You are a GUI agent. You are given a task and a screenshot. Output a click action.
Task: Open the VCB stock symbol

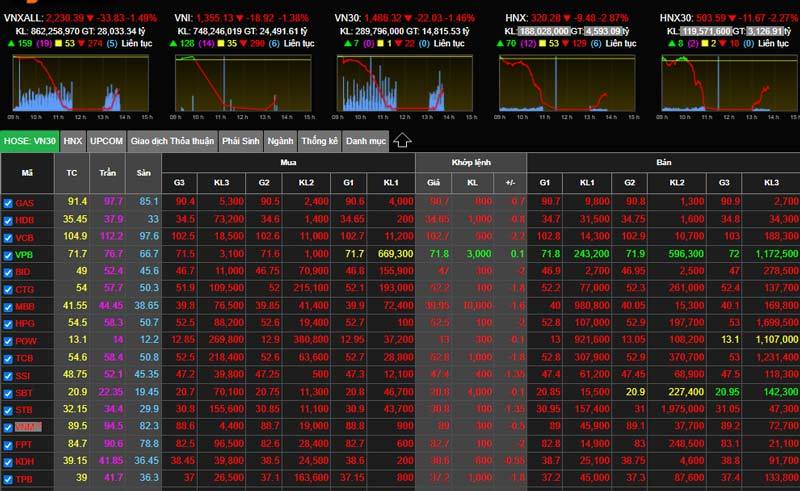(x=26, y=238)
